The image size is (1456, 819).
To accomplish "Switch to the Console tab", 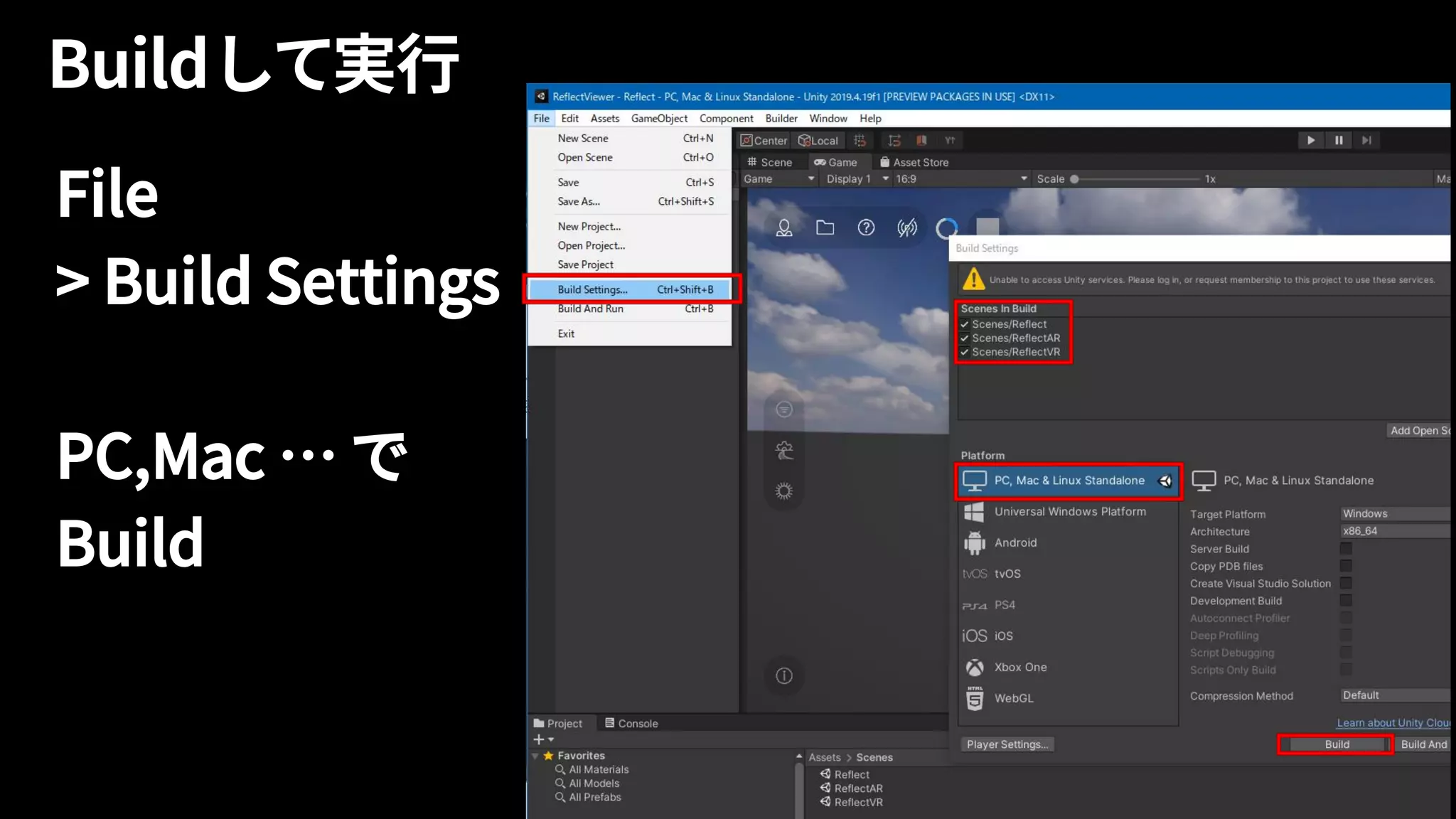I will point(631,723).
